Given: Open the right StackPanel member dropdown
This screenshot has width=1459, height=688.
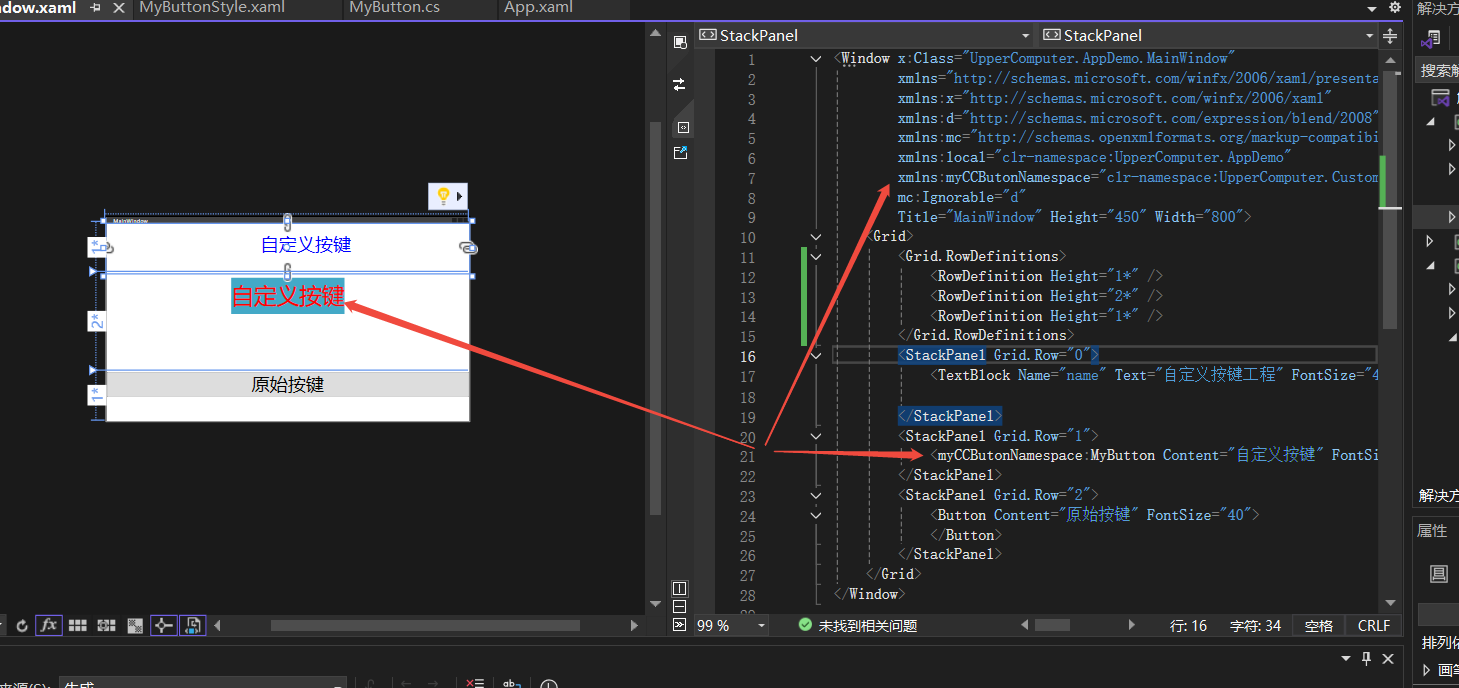Looking at the screenshot, I should click(1370, 35).
